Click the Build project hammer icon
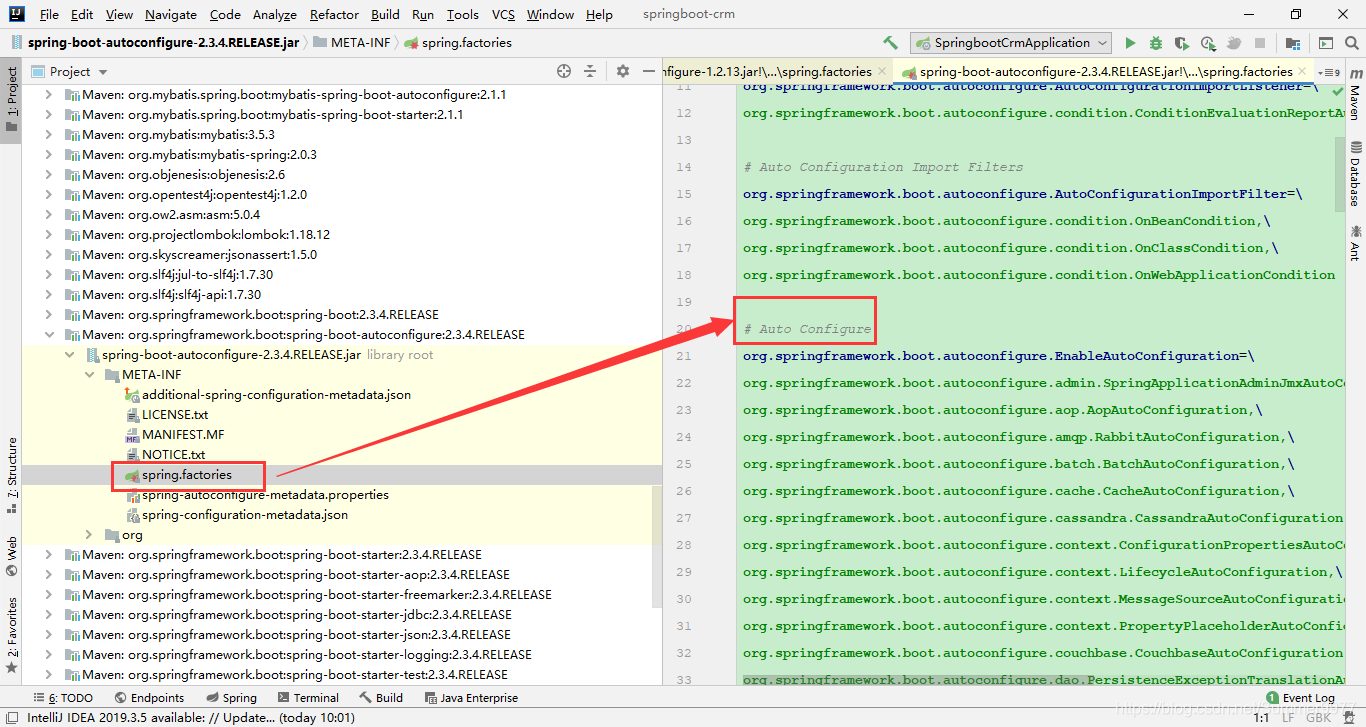Screen dimensions: 1366x727 coord(890,43)
